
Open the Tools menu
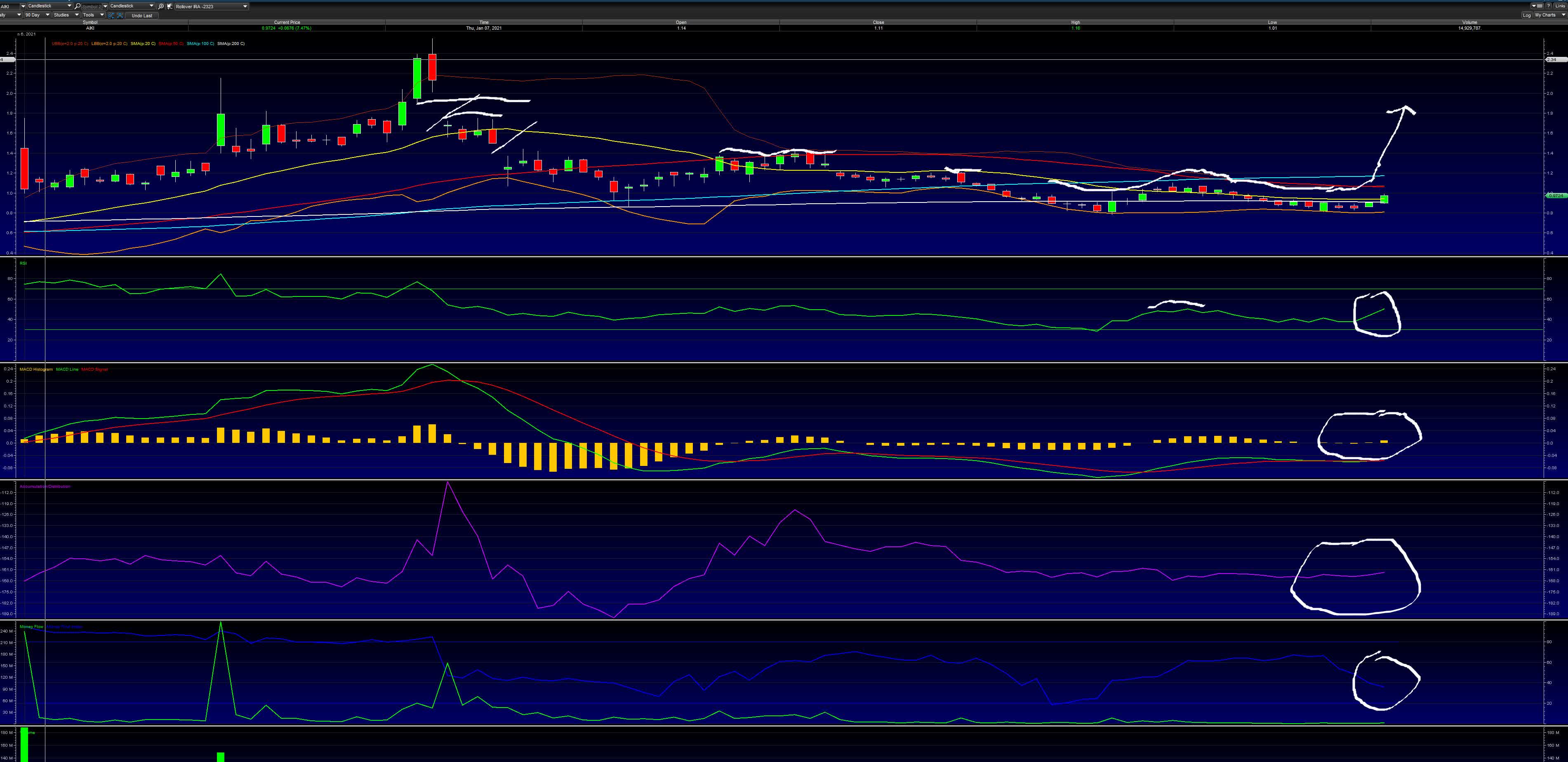tap(94, 15)
